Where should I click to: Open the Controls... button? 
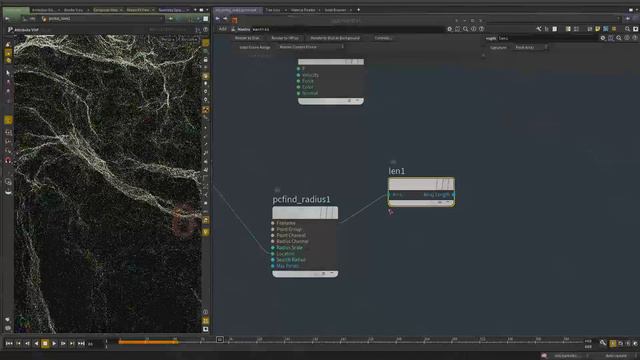click(383, 38)
